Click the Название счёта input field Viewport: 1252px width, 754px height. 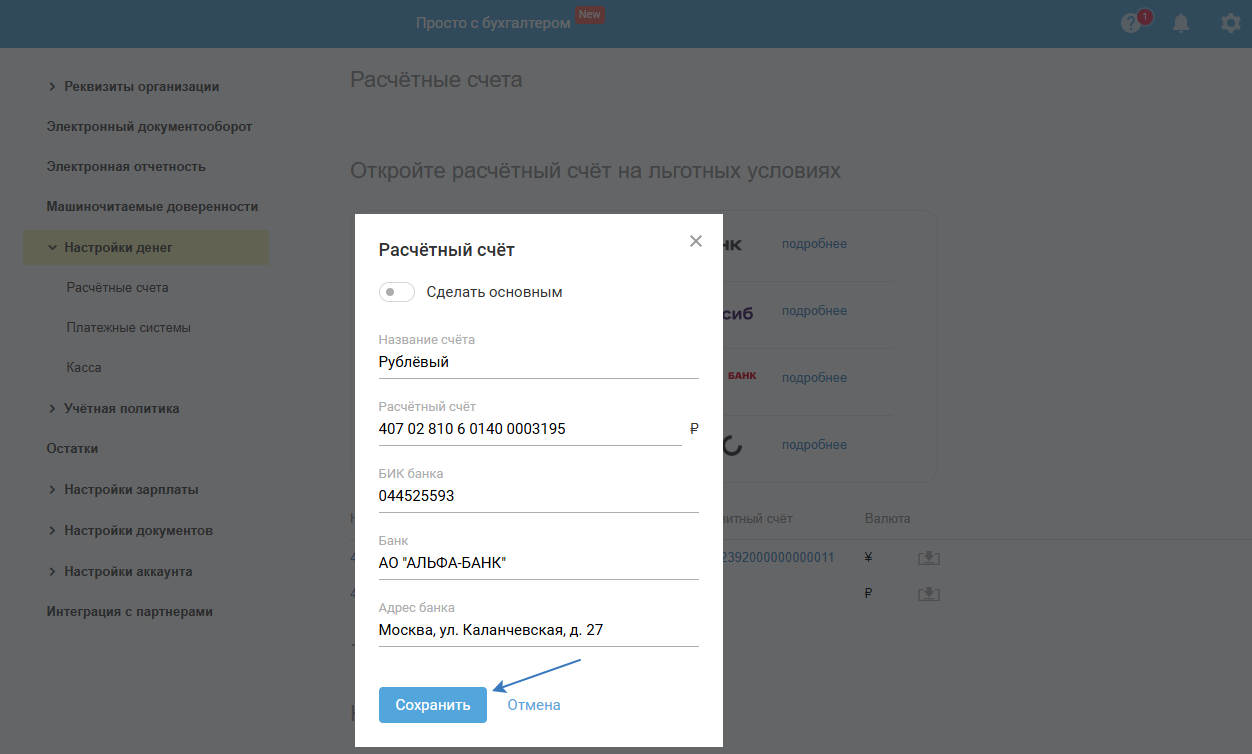(538, 363)
